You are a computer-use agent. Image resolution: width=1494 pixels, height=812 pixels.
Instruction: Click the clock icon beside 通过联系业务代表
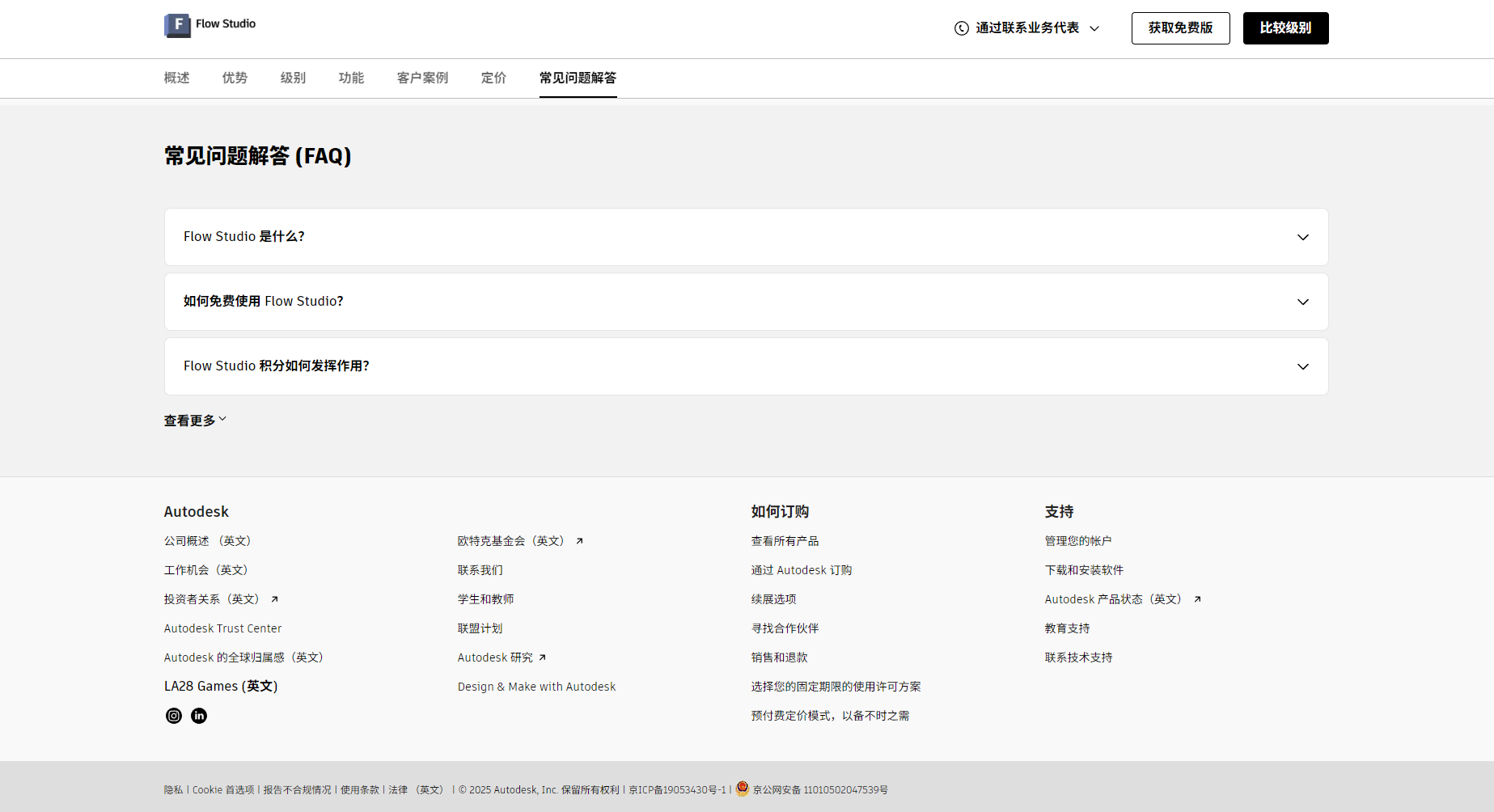[x=961, y=28]
